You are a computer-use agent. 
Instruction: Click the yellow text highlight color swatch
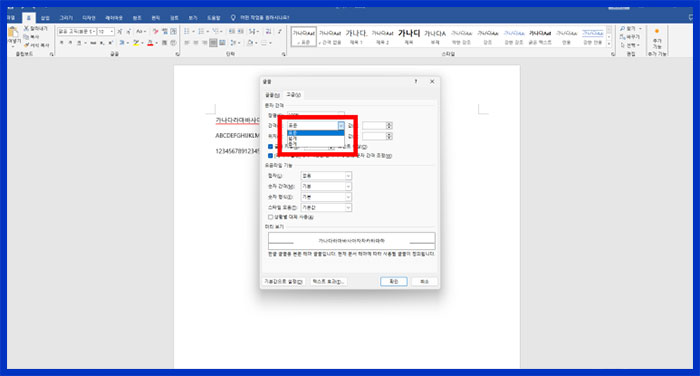click(x=136, y=43)
